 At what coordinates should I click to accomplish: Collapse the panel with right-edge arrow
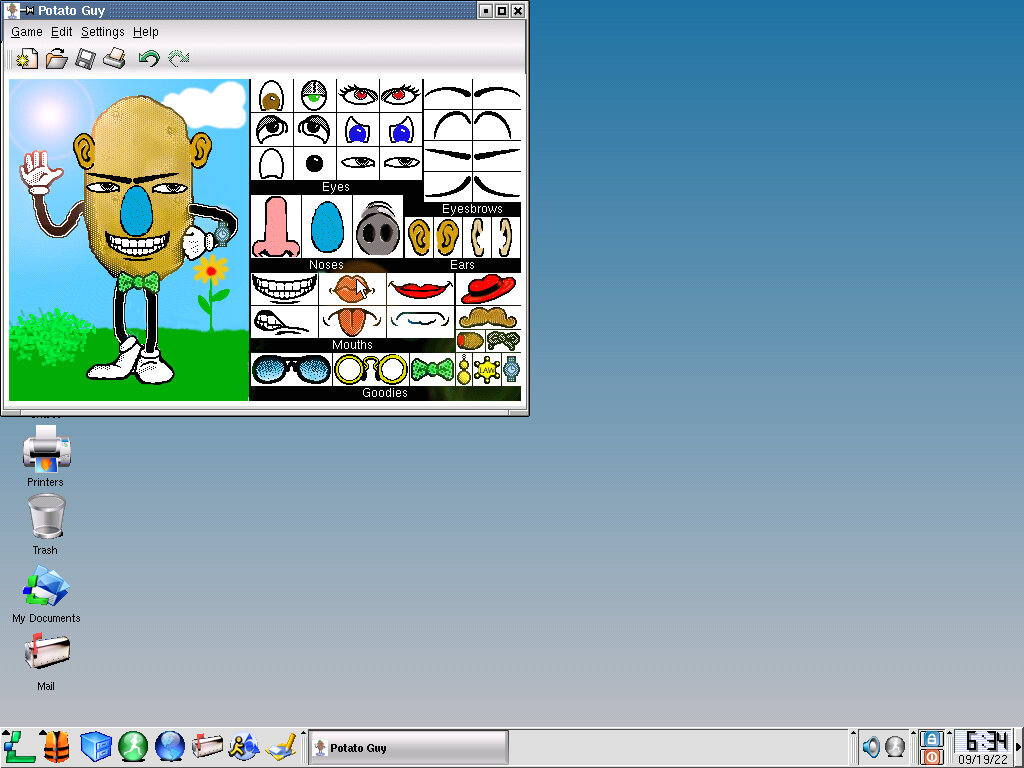1019,746
